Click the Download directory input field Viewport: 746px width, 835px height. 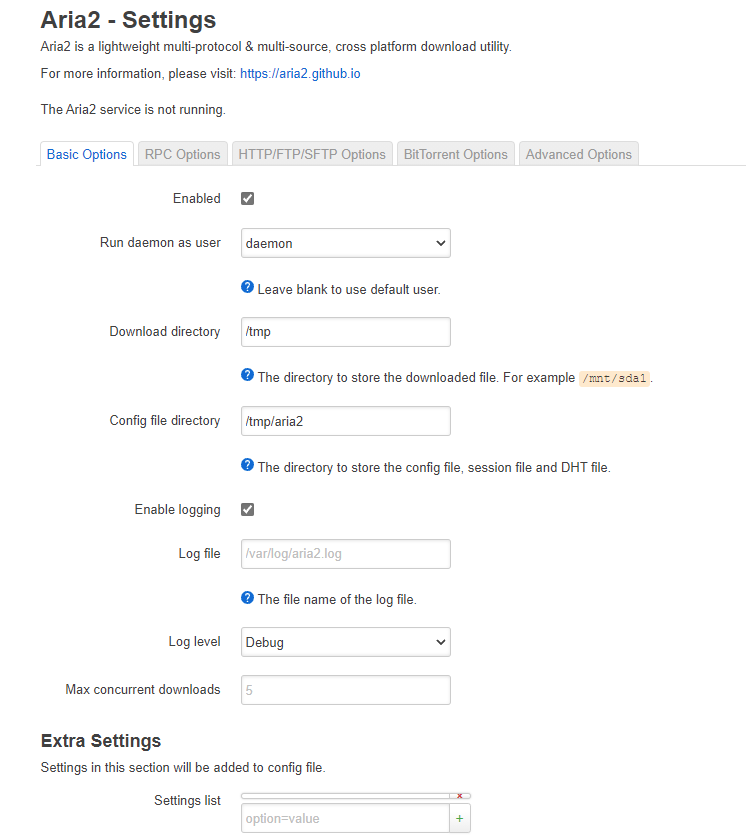tap(345, 331)
